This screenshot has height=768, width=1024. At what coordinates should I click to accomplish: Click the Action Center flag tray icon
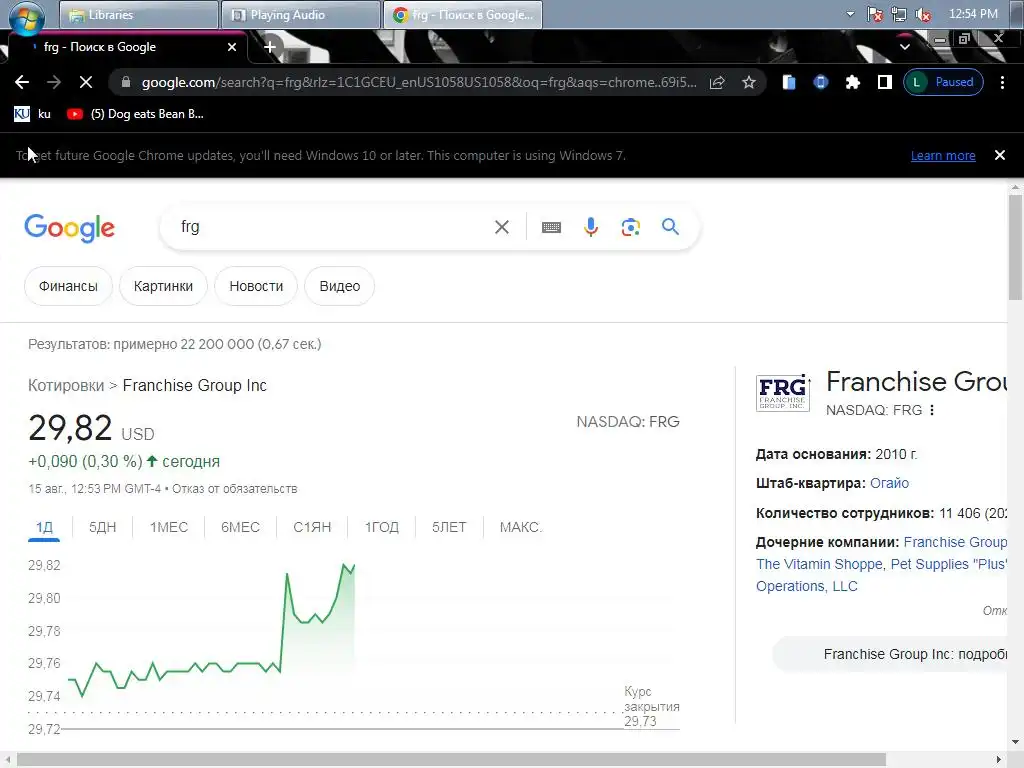[x=875, y=14]
